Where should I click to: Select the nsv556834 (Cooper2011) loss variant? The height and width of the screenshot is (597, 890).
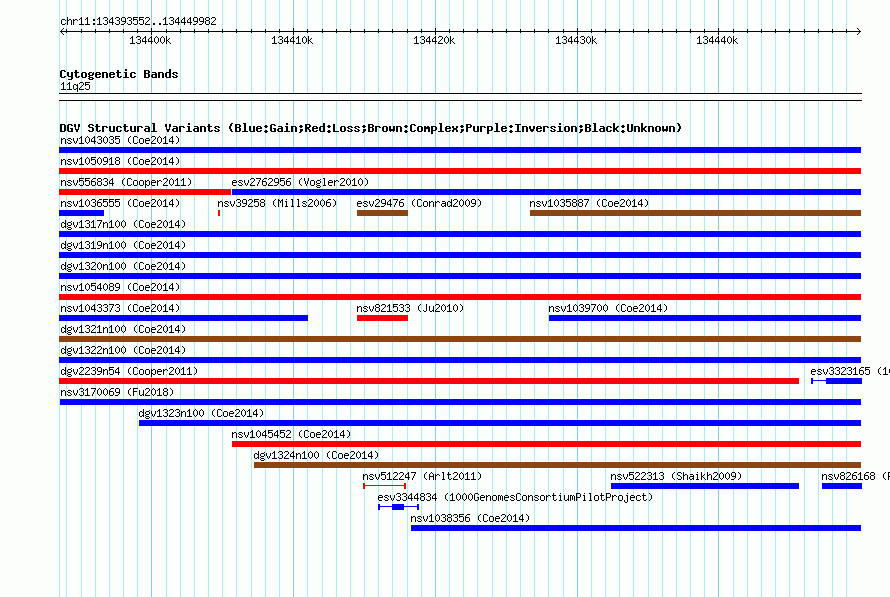pyautogui.click(x=145, y=192)
